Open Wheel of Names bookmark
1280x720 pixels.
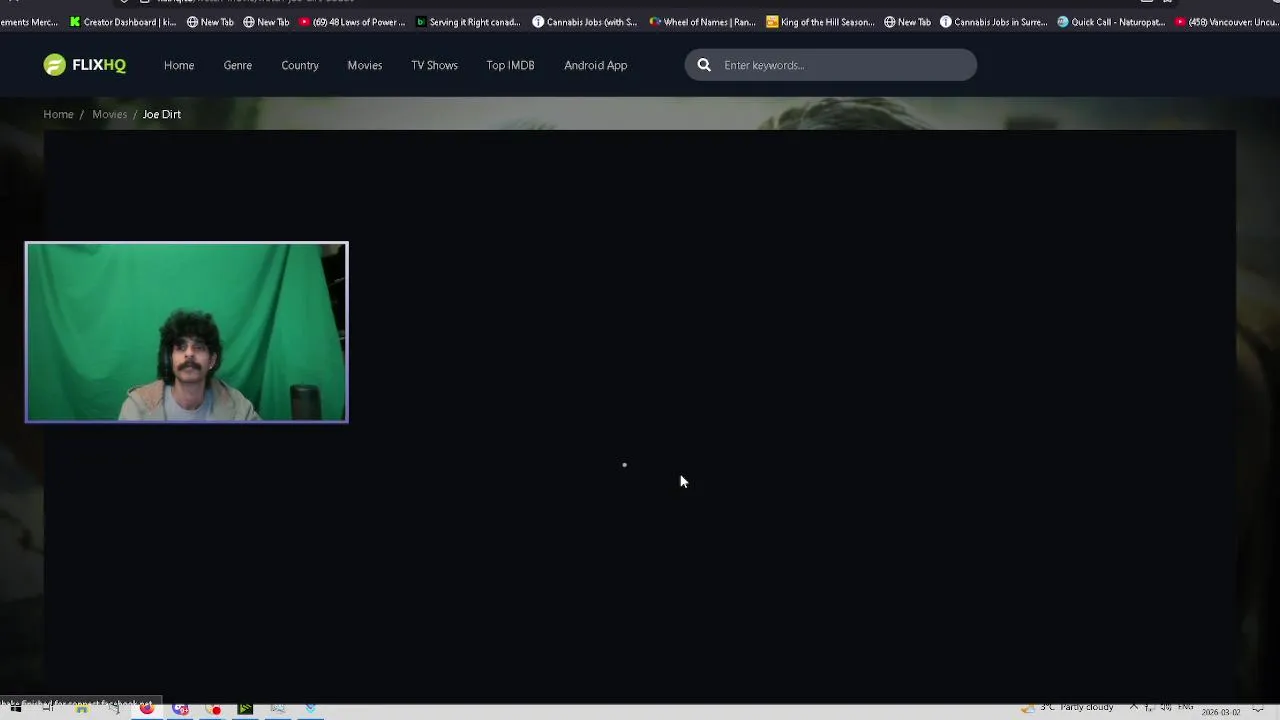[x=702, y=22]
